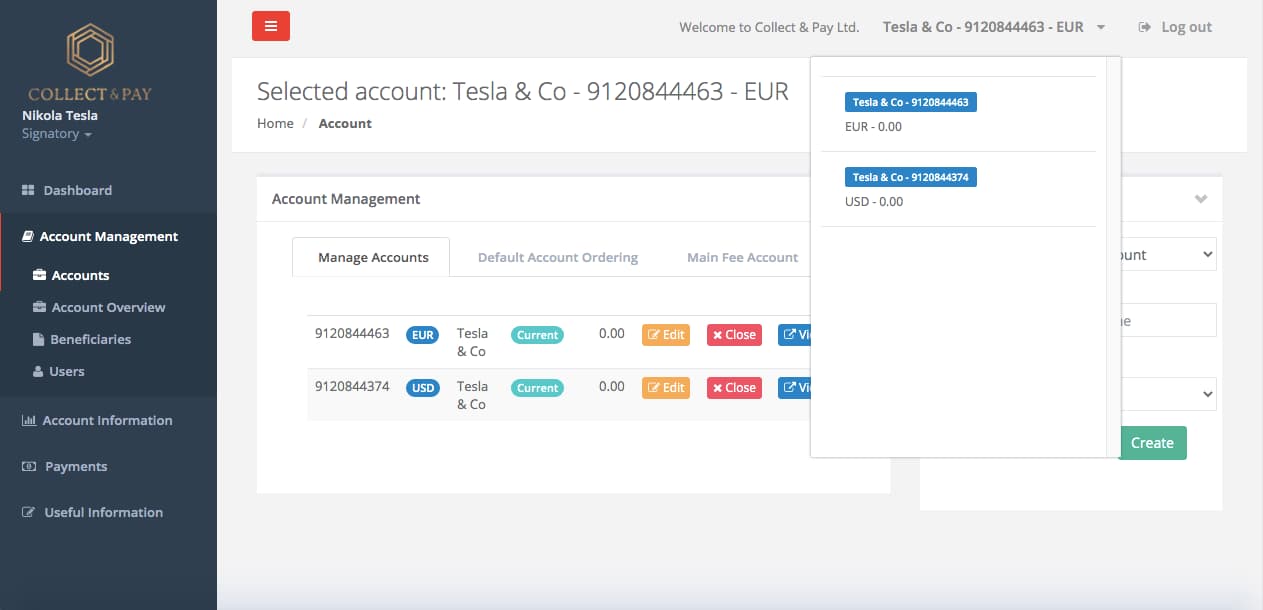The width and height of the screenshot is (1263, 610).
Task: Collapse the Account Management sidebar section
Action: click(x=108, y=237)
